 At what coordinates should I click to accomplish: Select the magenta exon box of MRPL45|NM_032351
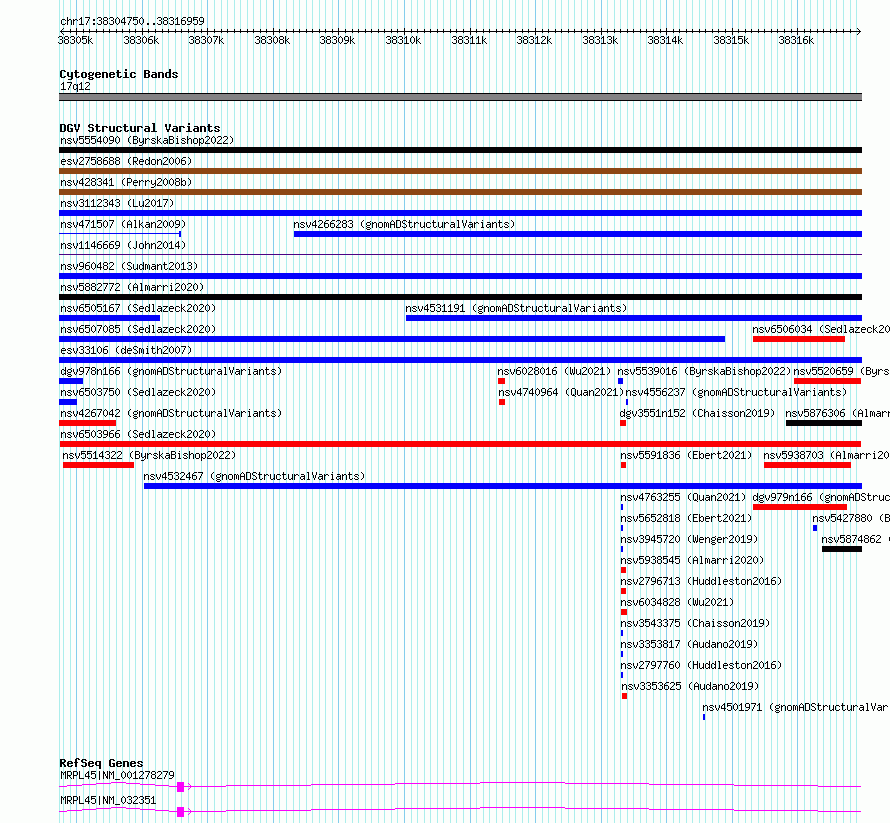[180, 812]
